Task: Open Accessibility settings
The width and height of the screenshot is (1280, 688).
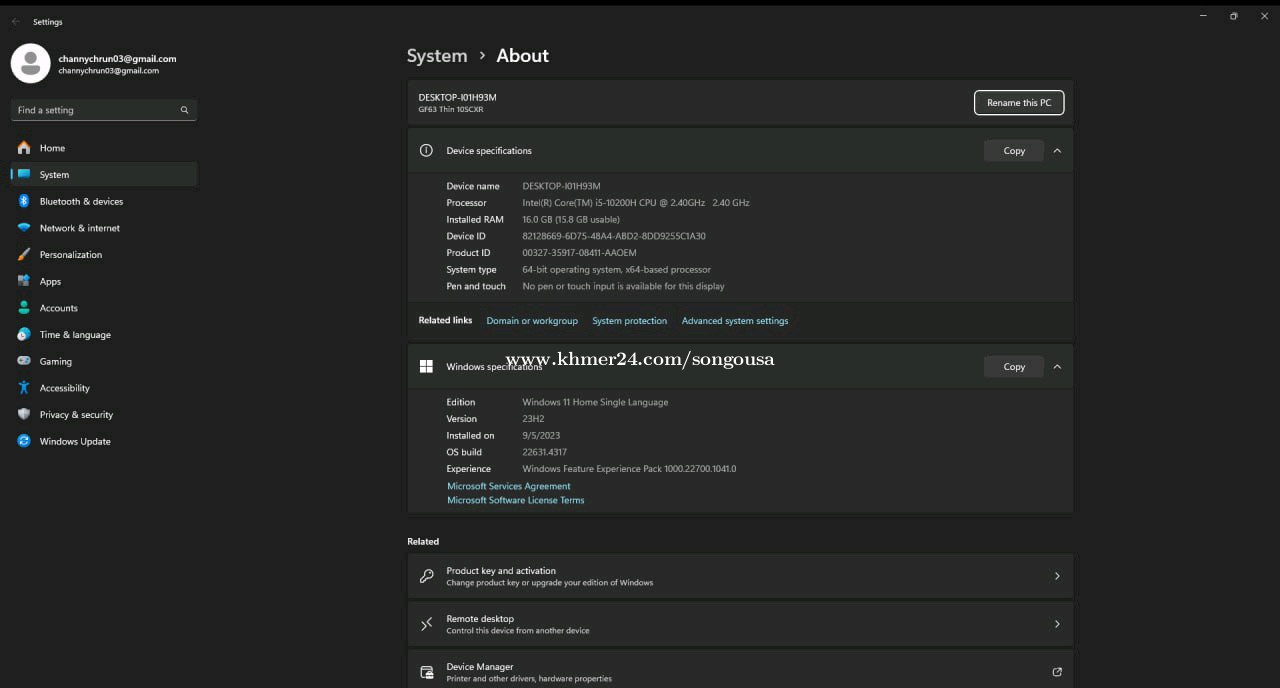Action: coord(104,388)
